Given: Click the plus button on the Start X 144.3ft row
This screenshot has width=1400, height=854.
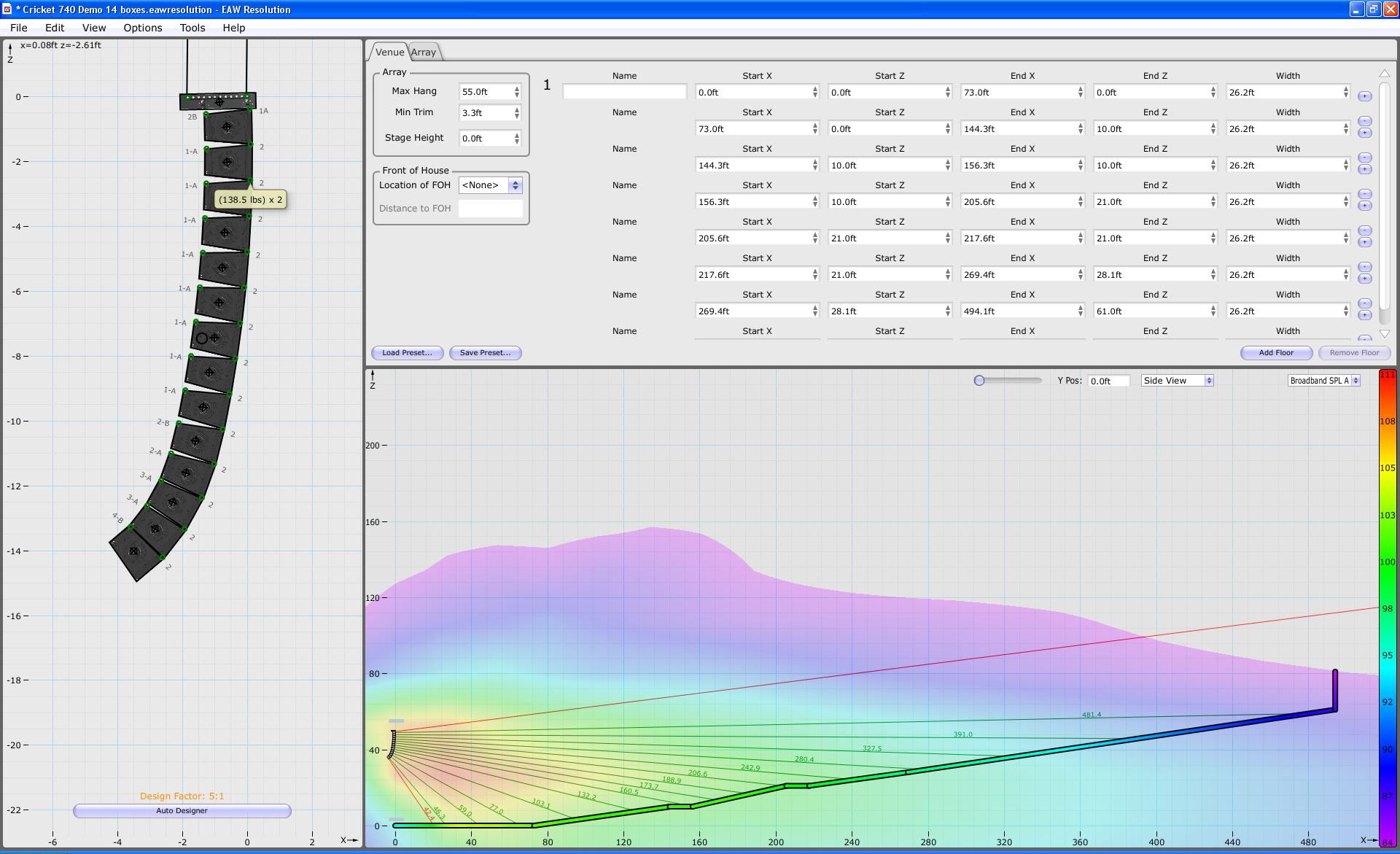Looking at the screenshot, I should pyautogui.click(x=1364, y=169).
